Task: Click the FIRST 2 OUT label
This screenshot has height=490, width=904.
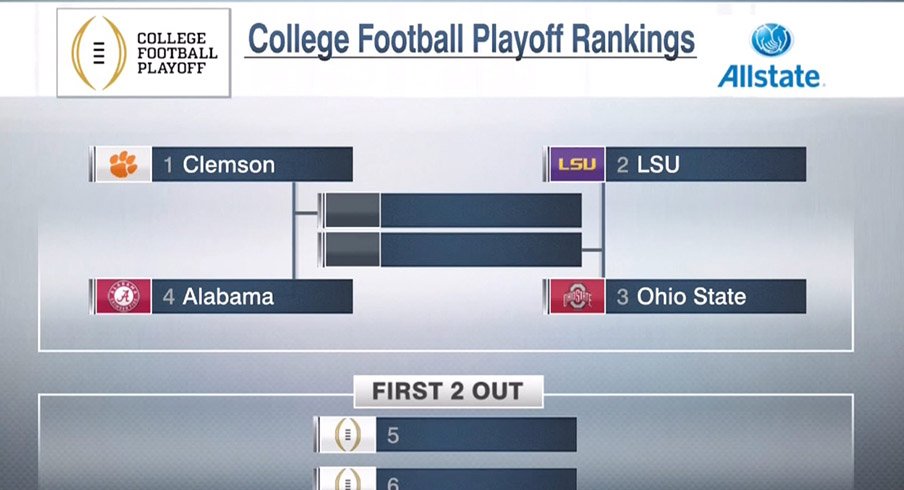Action: click(448, 391)
